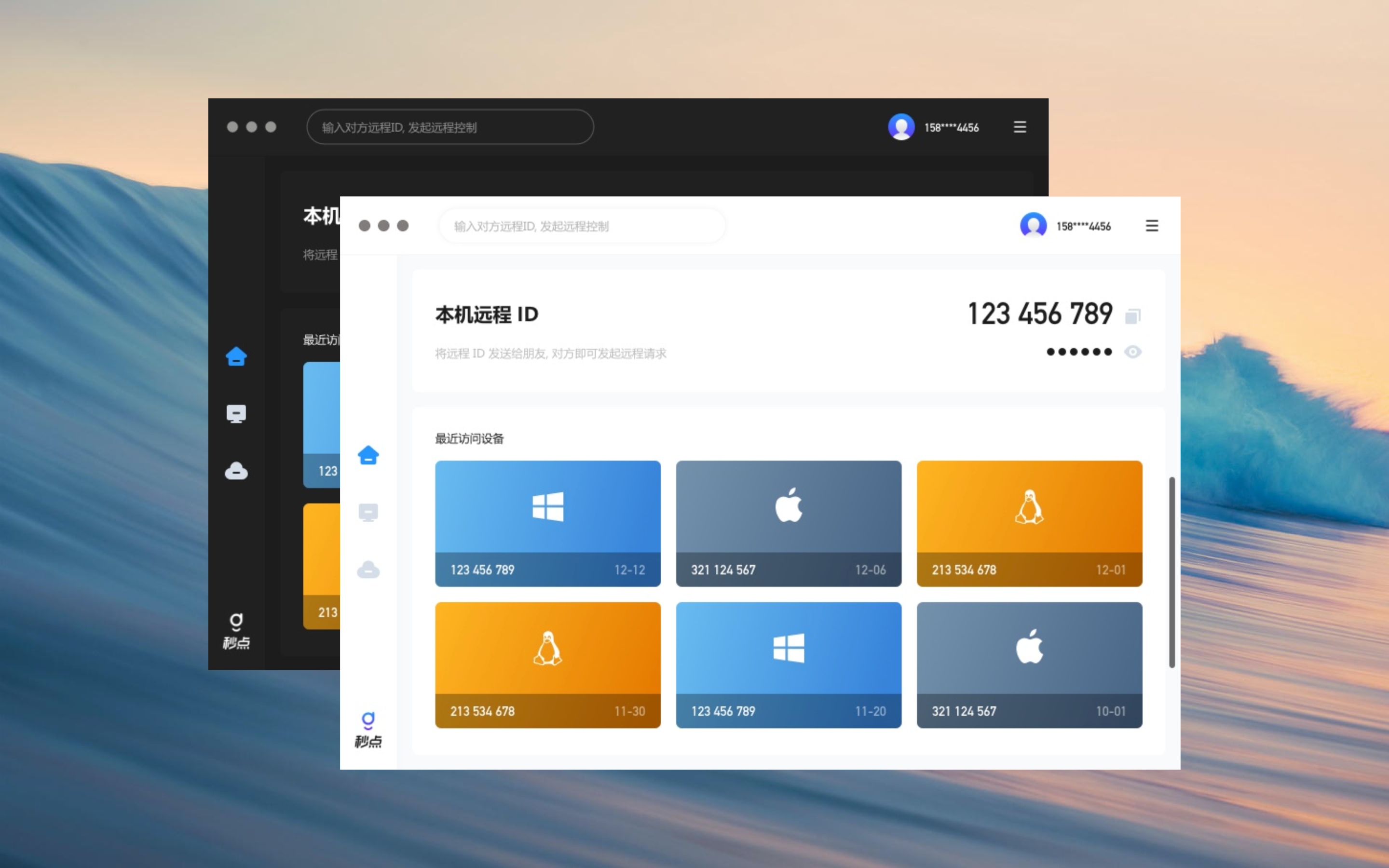Click date 10-01 on Apple card
Screen dimensions: 1389x868
click(x=1111, y=711)
